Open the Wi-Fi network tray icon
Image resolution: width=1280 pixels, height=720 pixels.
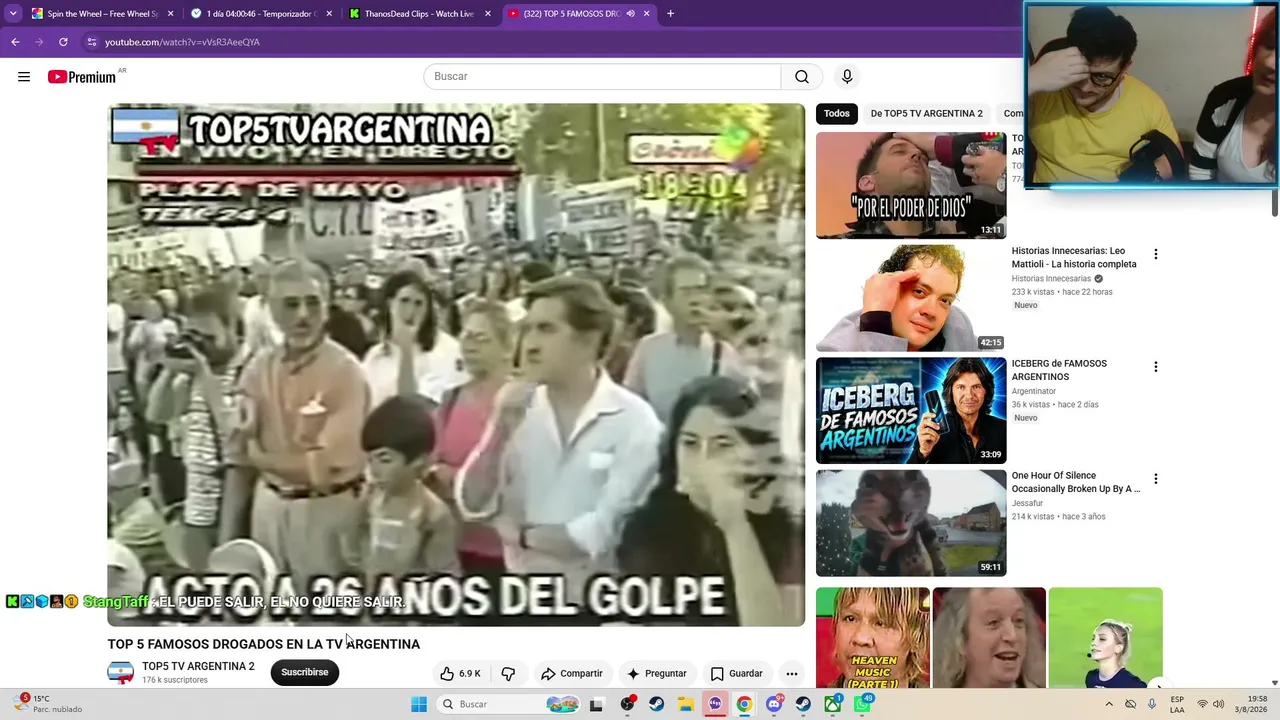(1202, 704)
